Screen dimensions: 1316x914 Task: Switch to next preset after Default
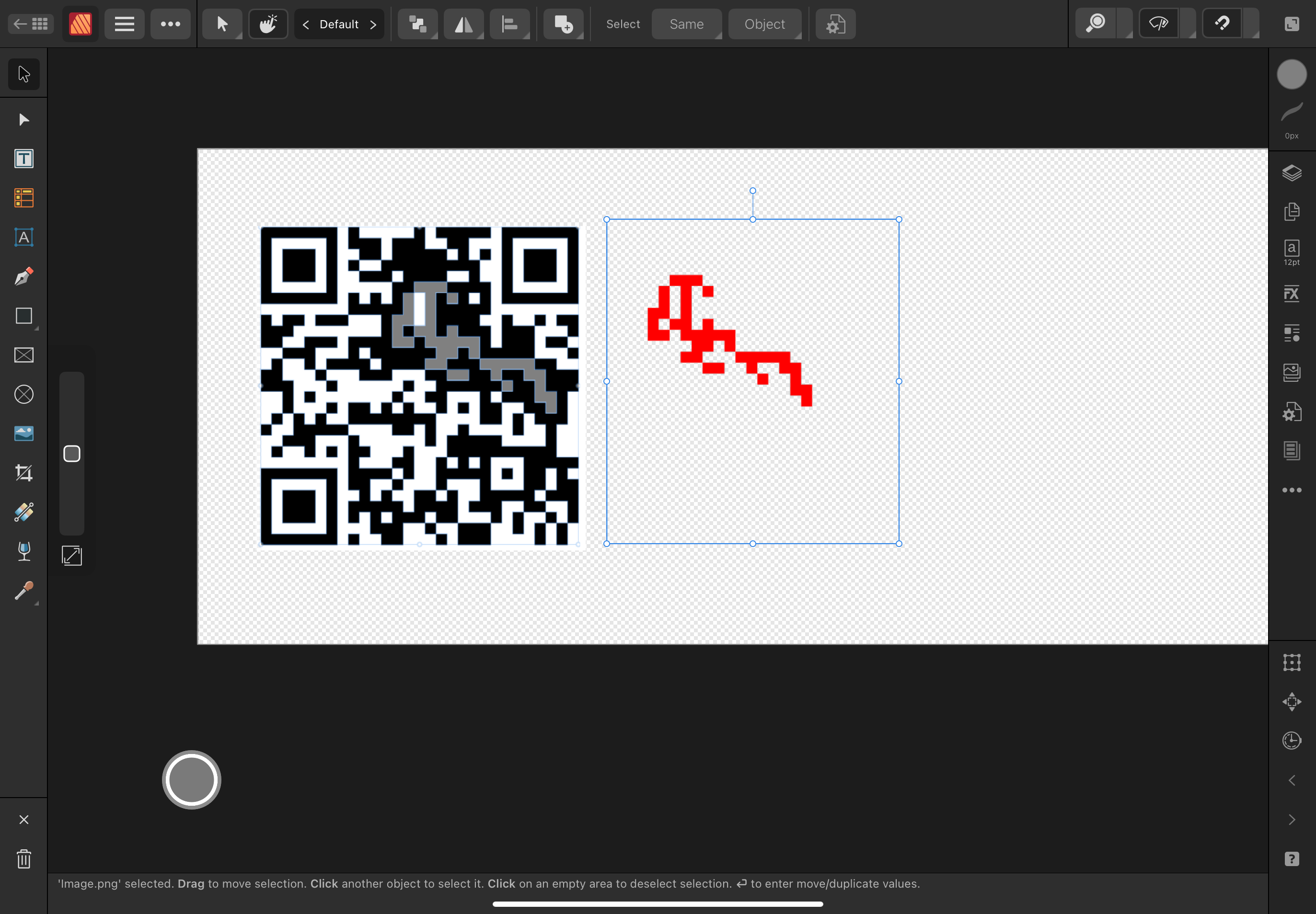point(373,24)
